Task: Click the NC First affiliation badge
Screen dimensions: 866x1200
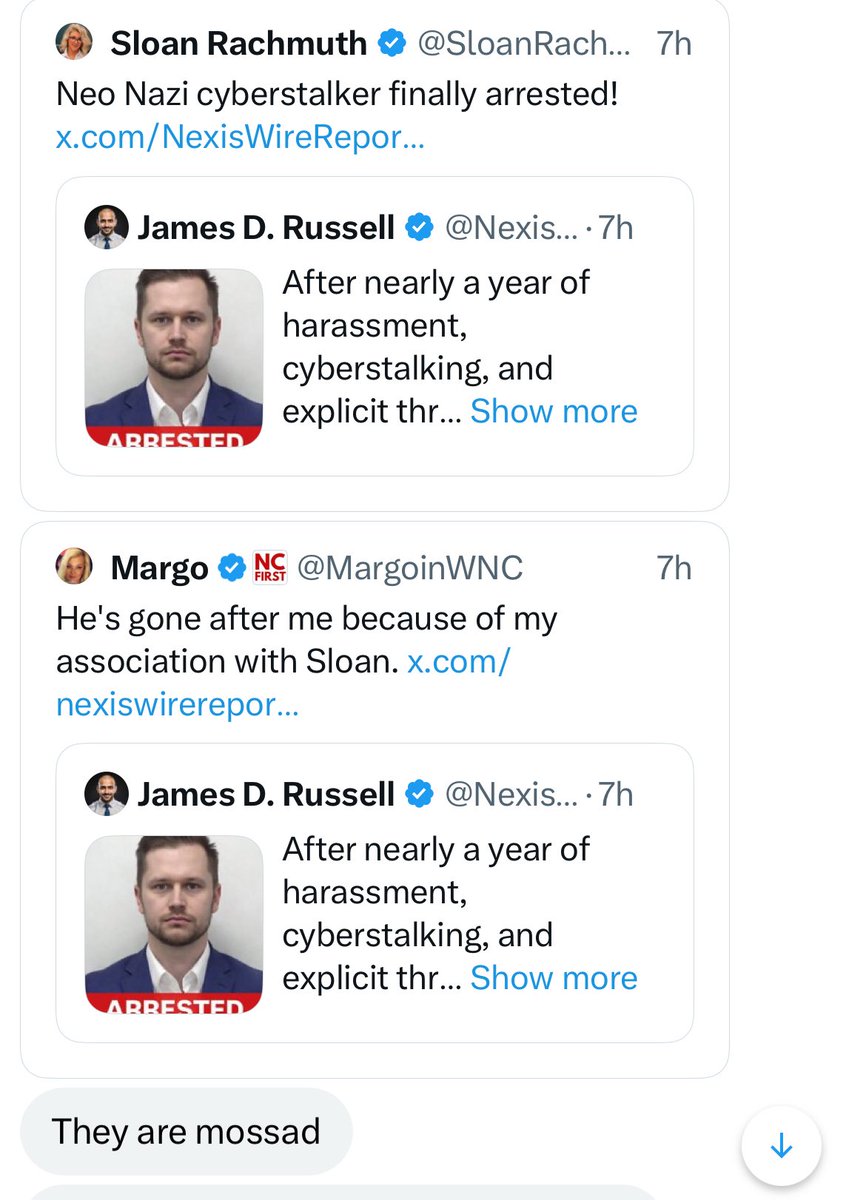Action: tap(270, 567)
